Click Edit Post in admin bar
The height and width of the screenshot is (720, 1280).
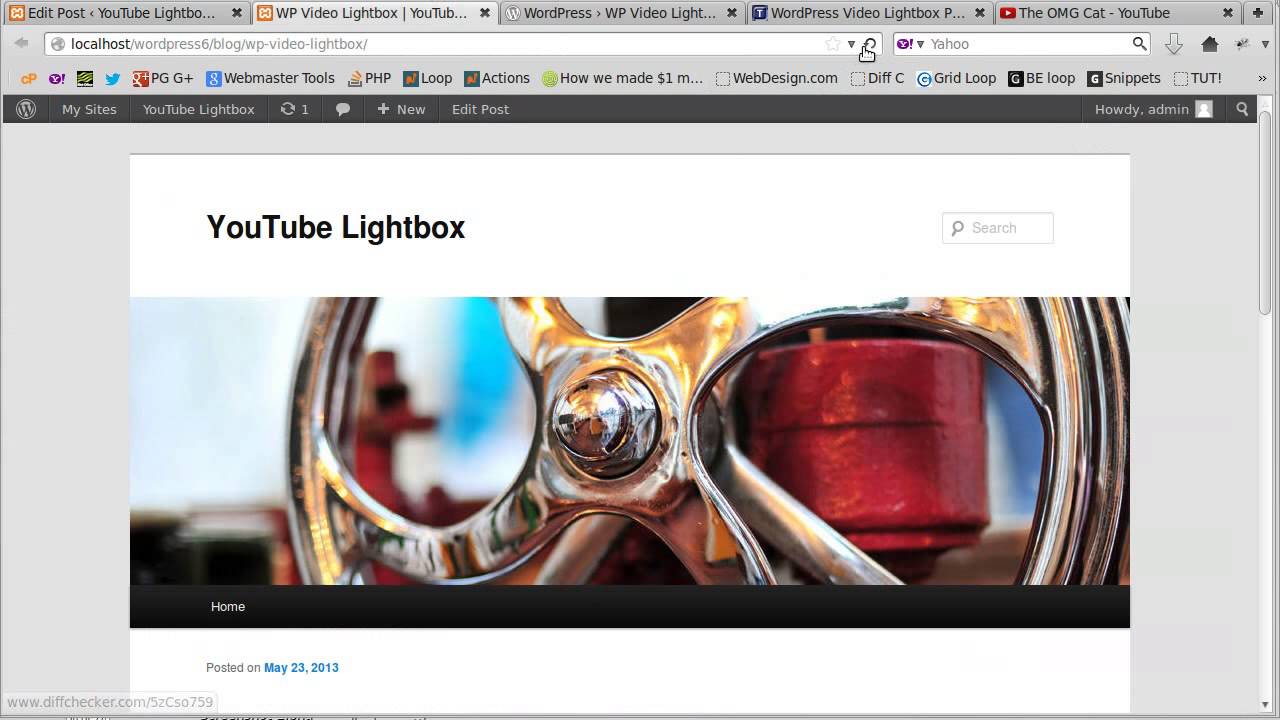(480, 109)
